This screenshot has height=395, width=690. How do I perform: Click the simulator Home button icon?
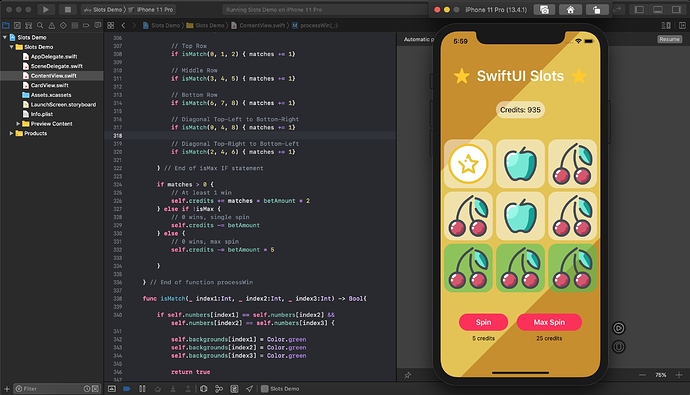pos(570,10)
